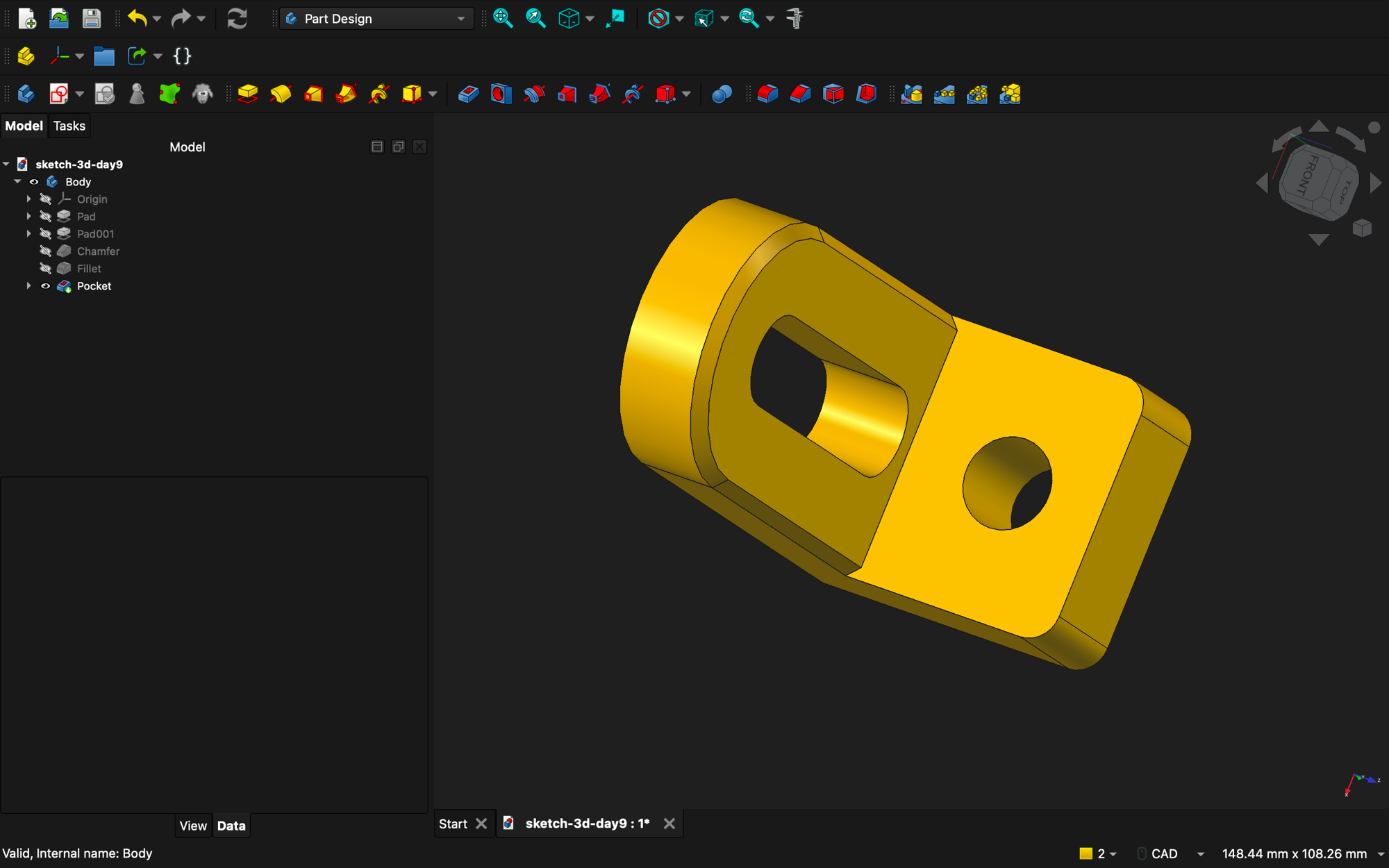Image resolution: width=1389 pixels, height=868 pixels.
Task: Close the sketch-3d-day9 document tab
Action: [x=669, y=824]
